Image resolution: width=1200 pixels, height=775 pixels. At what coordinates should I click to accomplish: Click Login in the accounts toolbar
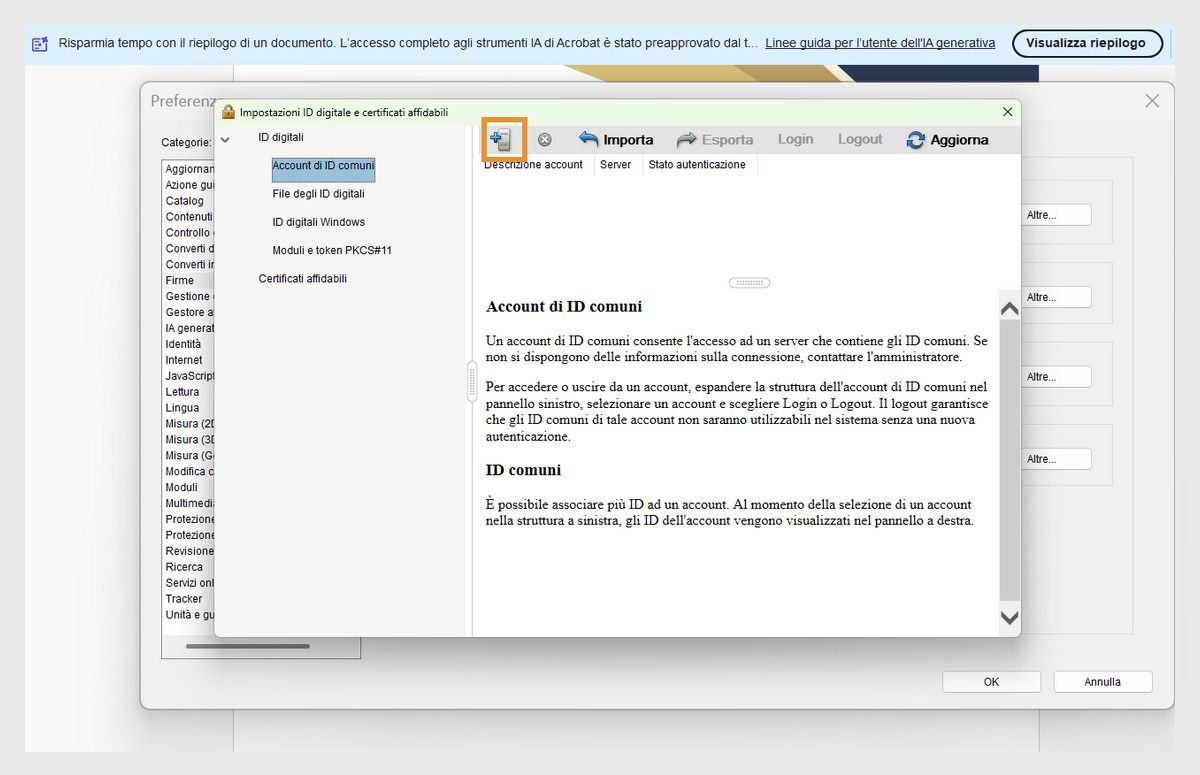coord(795,139)
